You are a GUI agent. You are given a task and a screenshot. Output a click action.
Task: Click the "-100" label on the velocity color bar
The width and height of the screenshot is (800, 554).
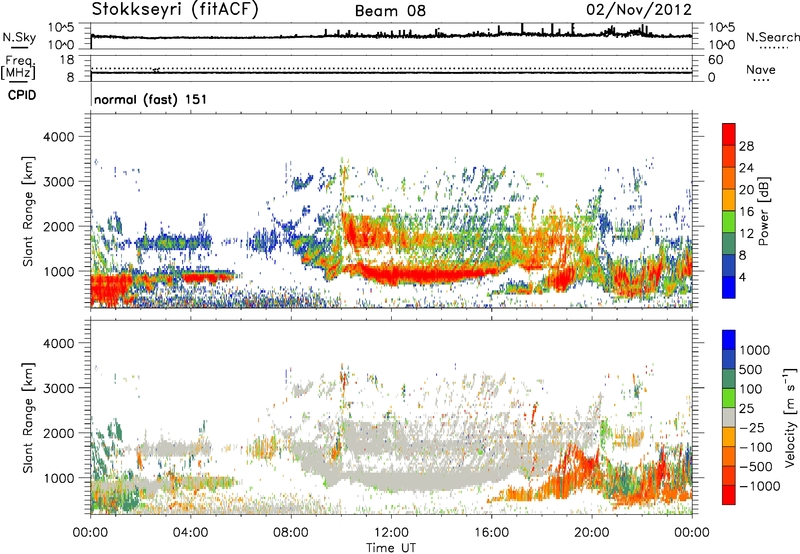pyautogui.click(x=756, y=447)
